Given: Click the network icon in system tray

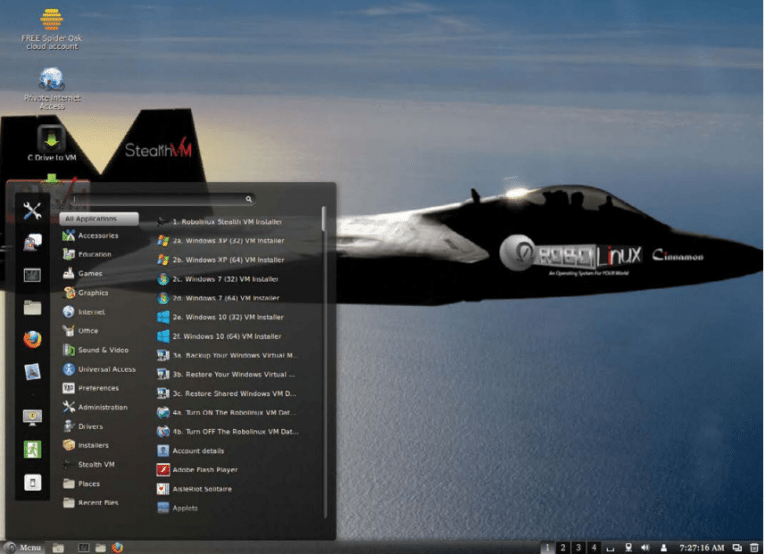Looking at the screenshot, I should [629, 548].
